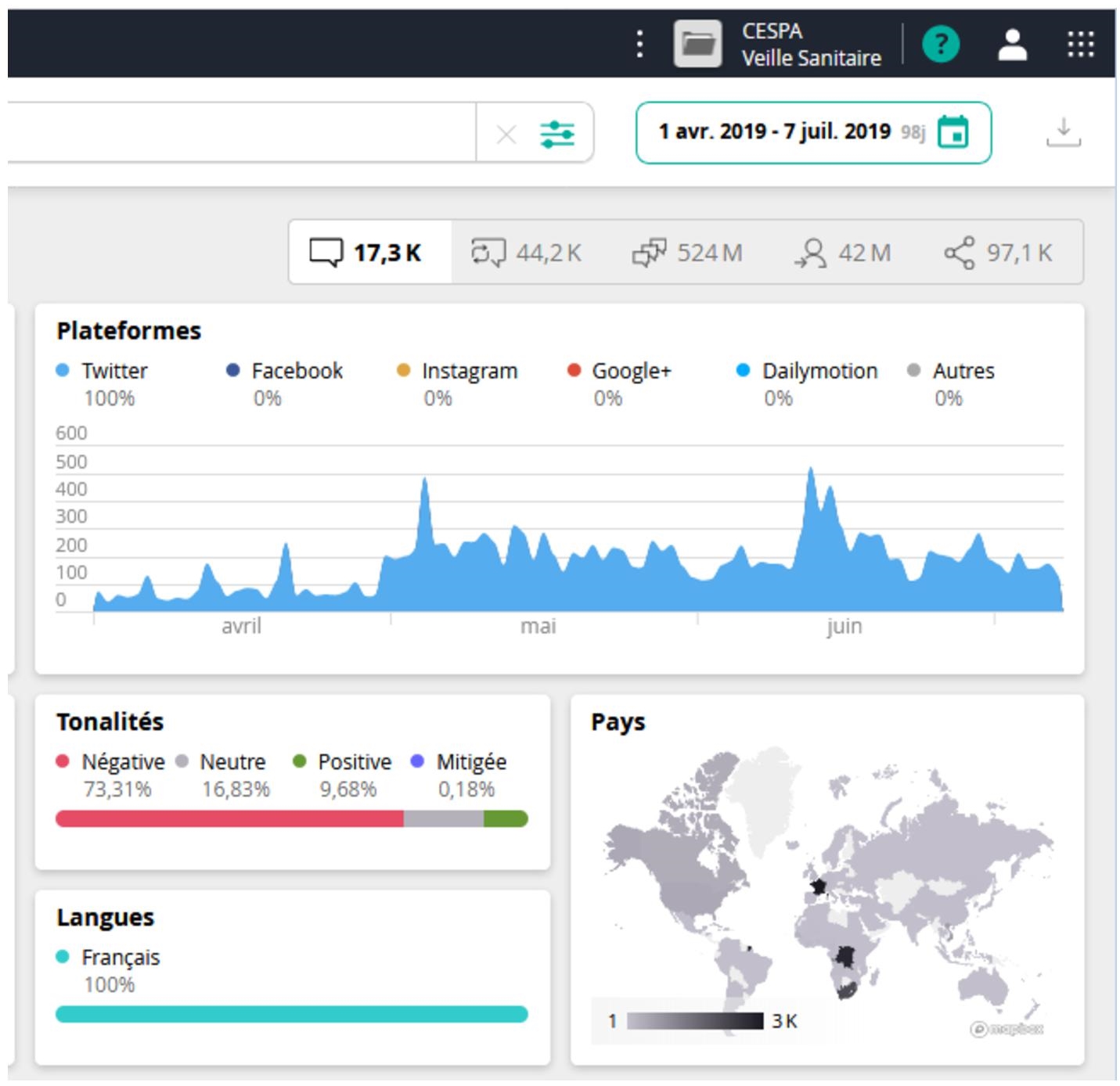Select the 524 M impressions tab
Screen dimensions: 1120x1086
tap(687, 252)
